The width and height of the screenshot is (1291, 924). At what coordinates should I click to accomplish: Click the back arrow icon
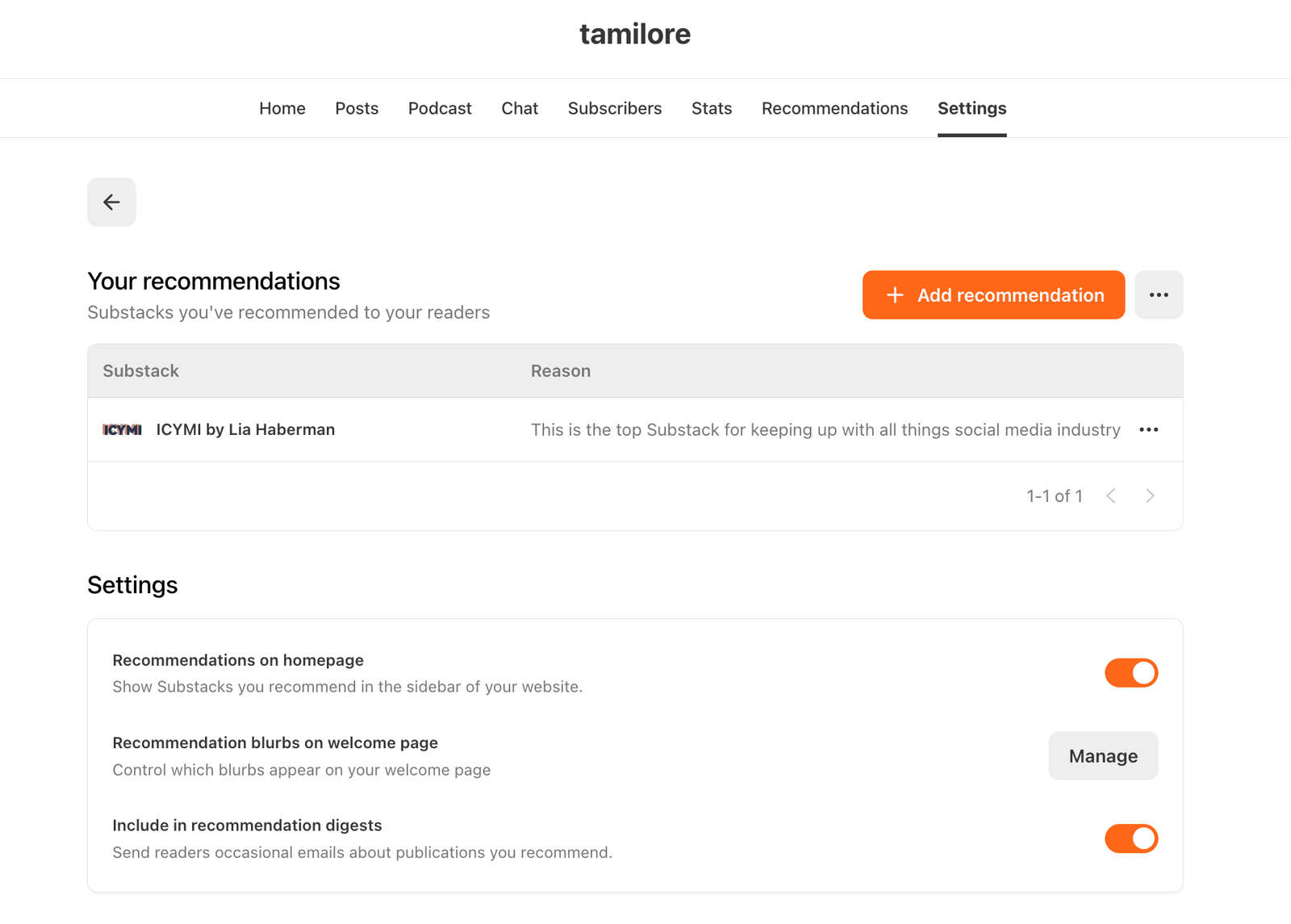pos(111,202)
